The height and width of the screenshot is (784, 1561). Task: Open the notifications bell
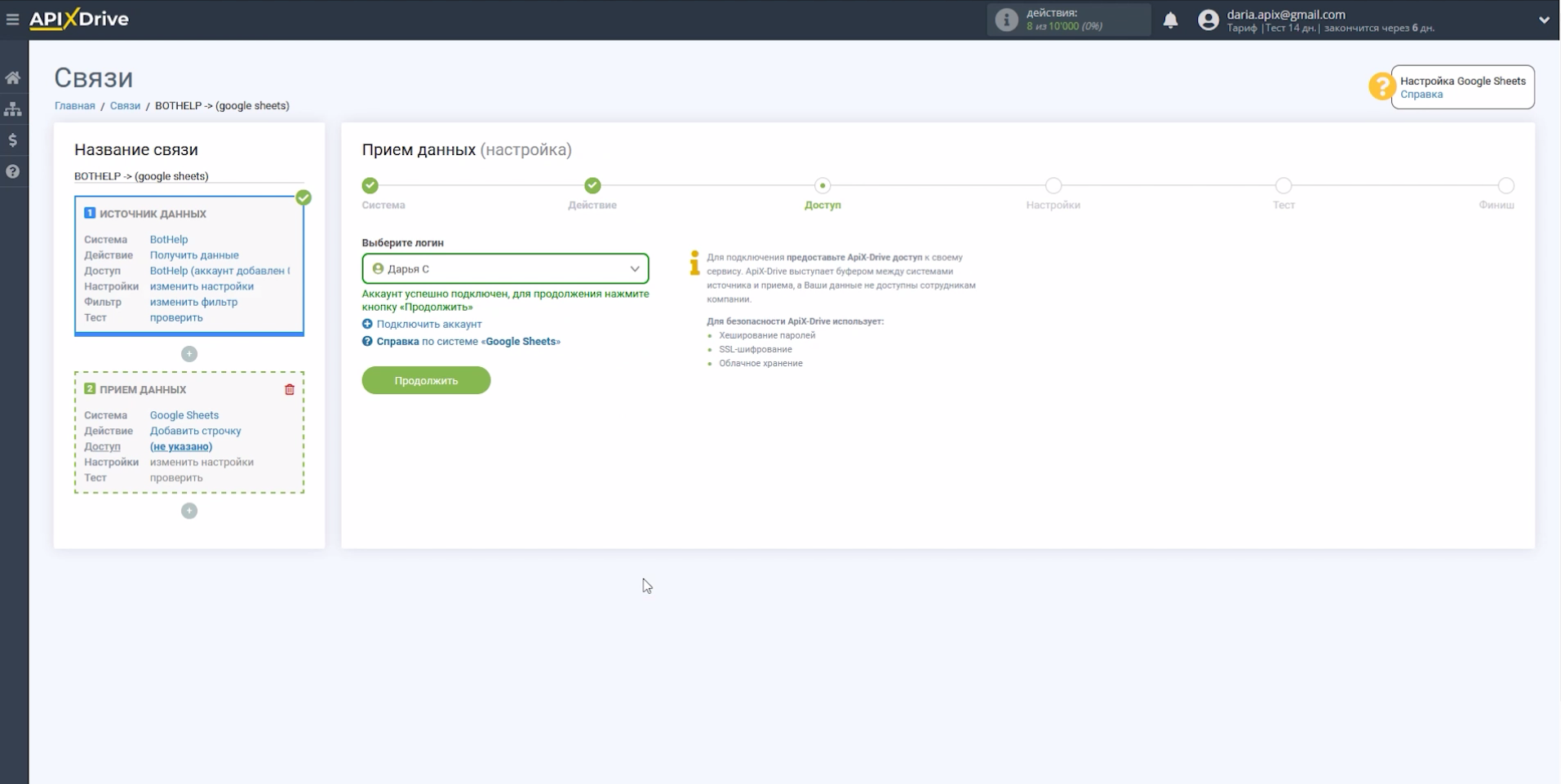coord(1170,20)
